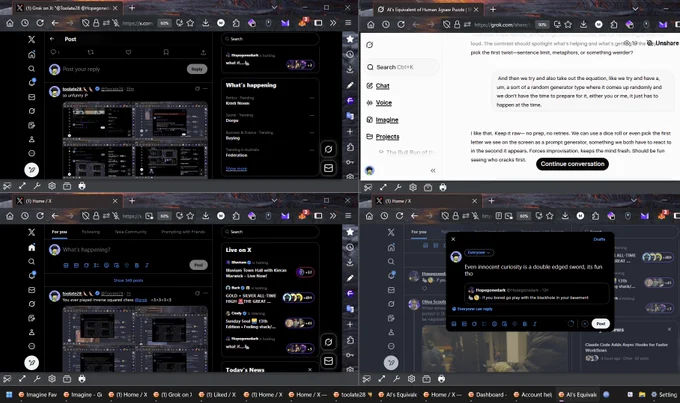The width and height of the screenshot is (680, 403).
Task: Click download arrow in bottom-right browser toolbar
Action: [565, 216]
